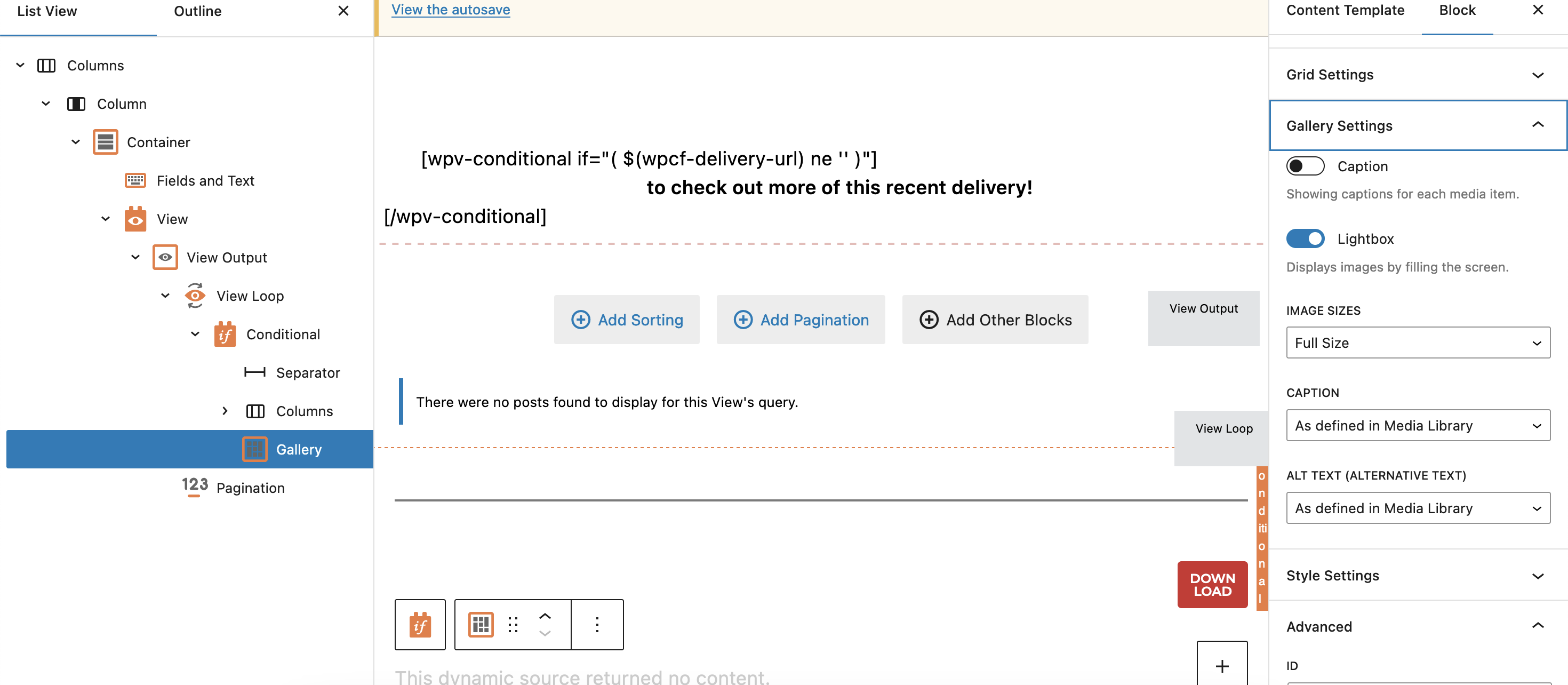Select the Pagination item in list view
Viewport: 1568px width, 685px height.
coord(250,488)
